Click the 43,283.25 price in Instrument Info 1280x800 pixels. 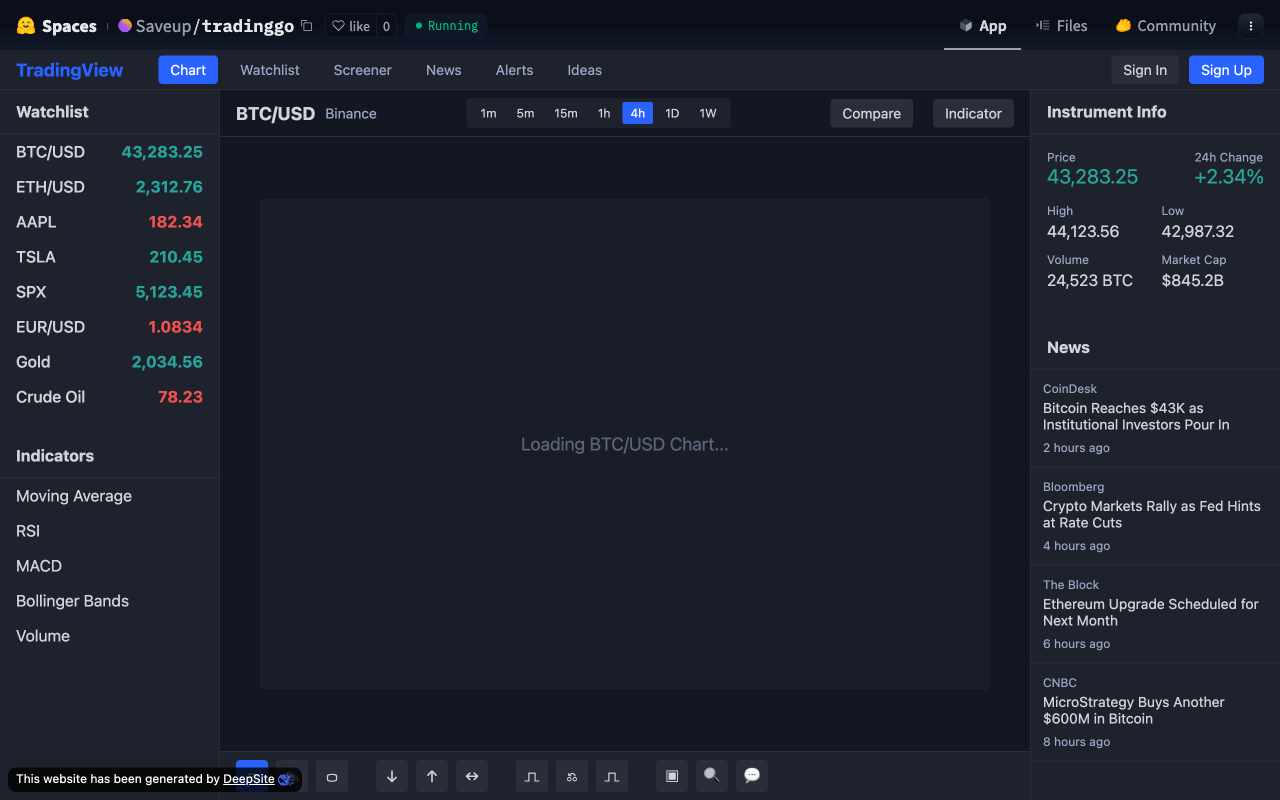click(x=1092, y=177)
